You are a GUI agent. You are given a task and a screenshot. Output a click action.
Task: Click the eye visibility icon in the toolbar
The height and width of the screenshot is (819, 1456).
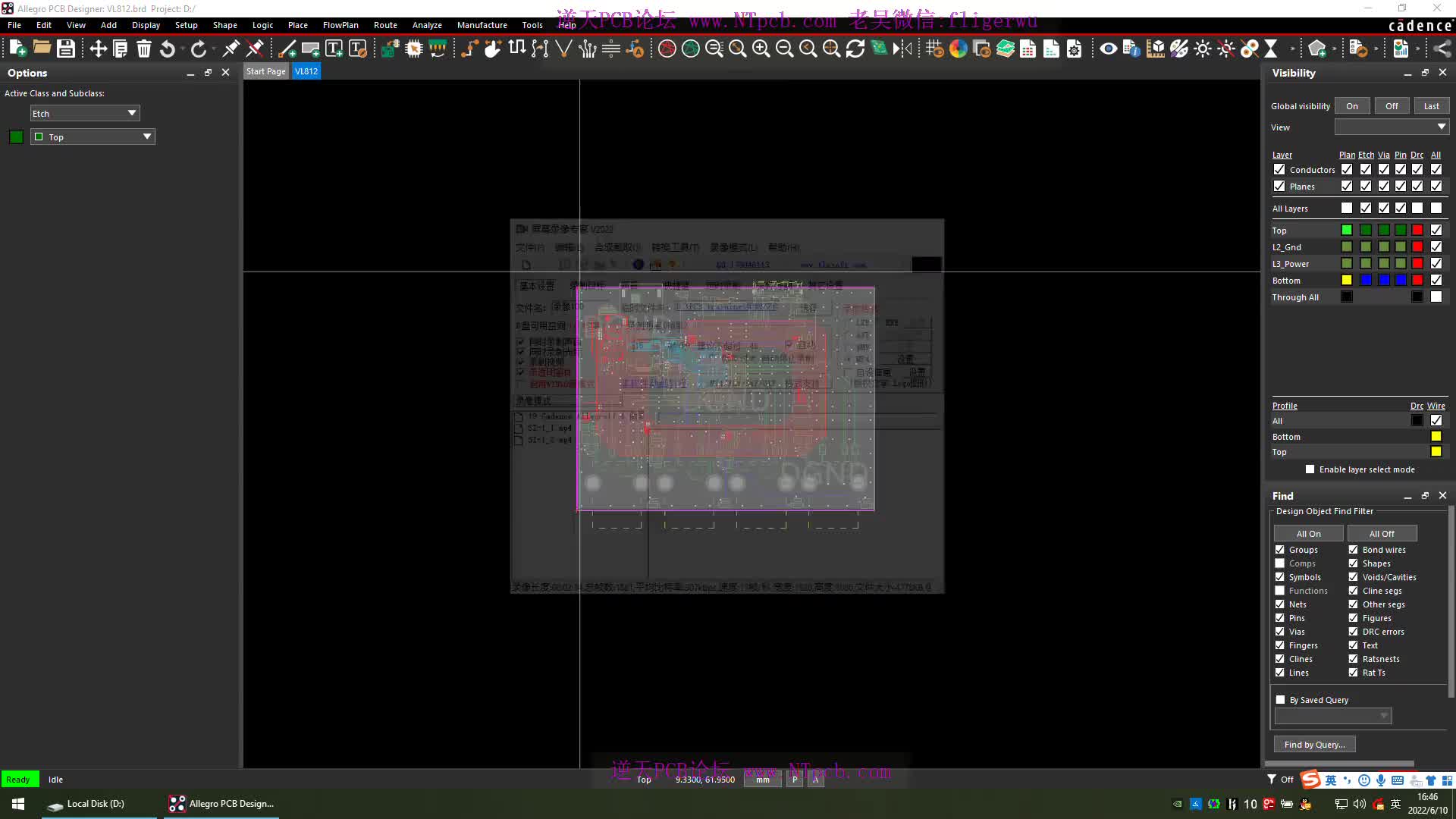[1108, 49]
